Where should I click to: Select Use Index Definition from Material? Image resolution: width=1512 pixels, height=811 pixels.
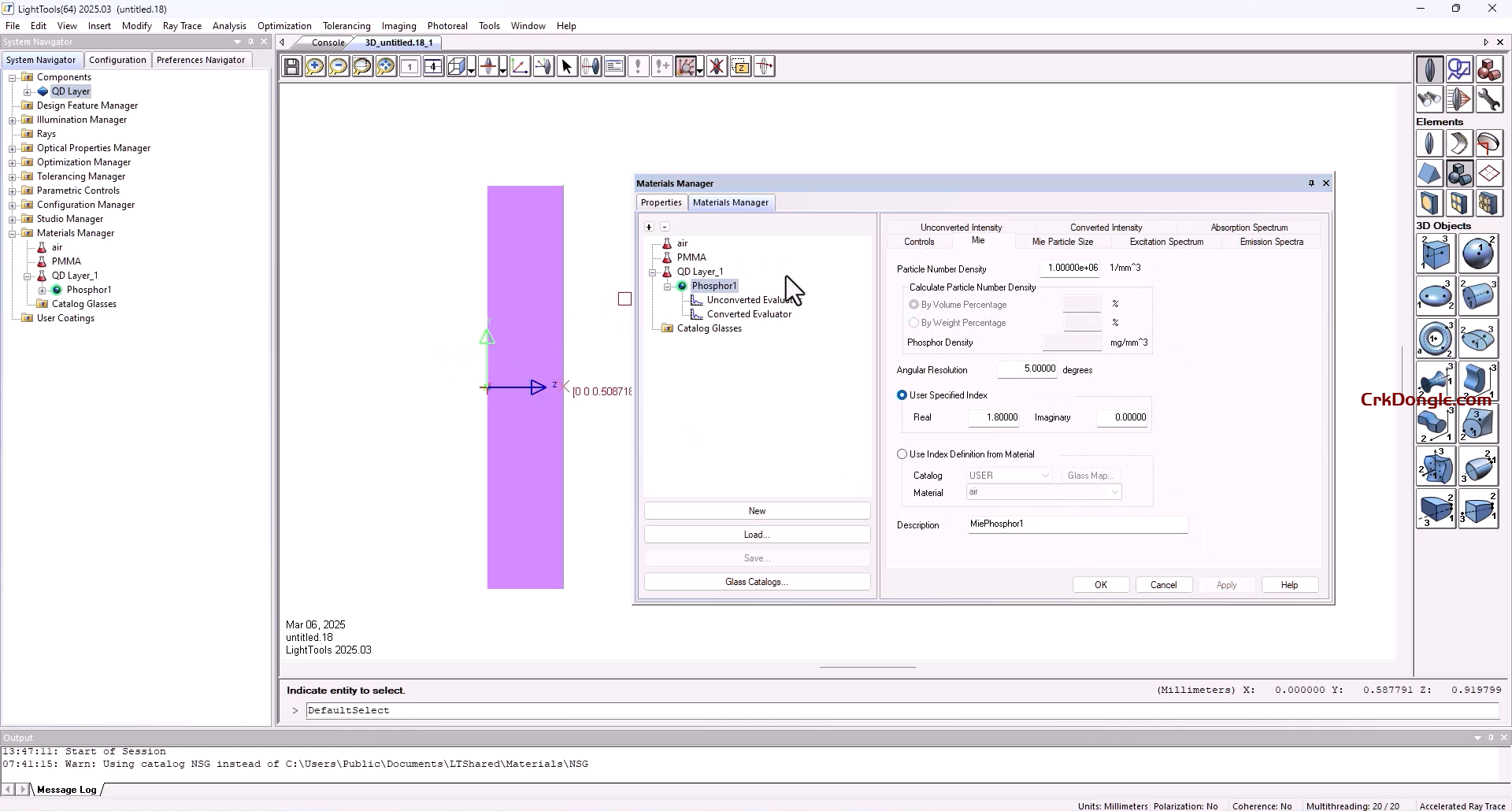pyautogui.click(x=902, y=454)
